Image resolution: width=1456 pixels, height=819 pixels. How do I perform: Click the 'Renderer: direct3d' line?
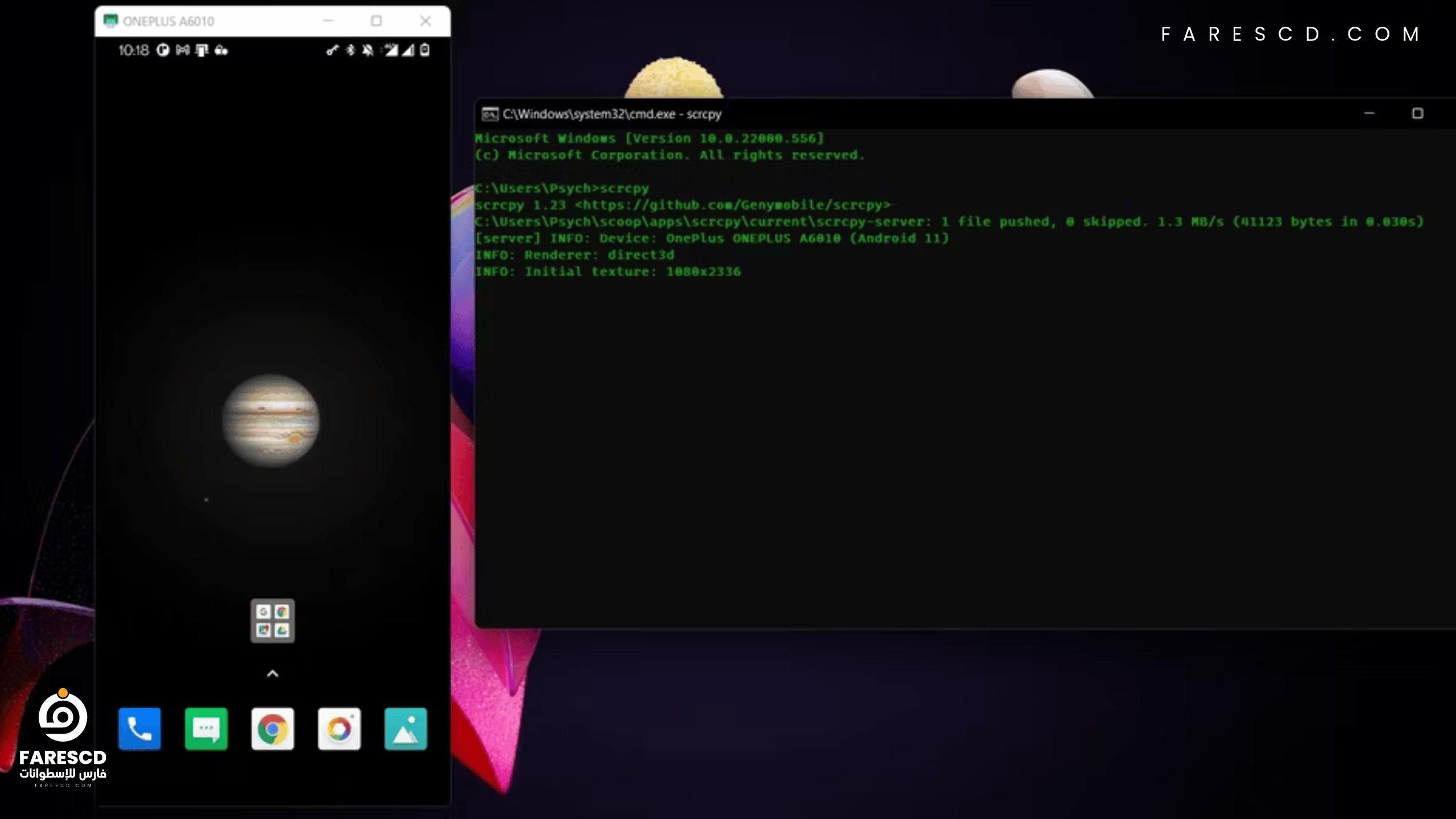pyautogui.click(x=574, y=255)
